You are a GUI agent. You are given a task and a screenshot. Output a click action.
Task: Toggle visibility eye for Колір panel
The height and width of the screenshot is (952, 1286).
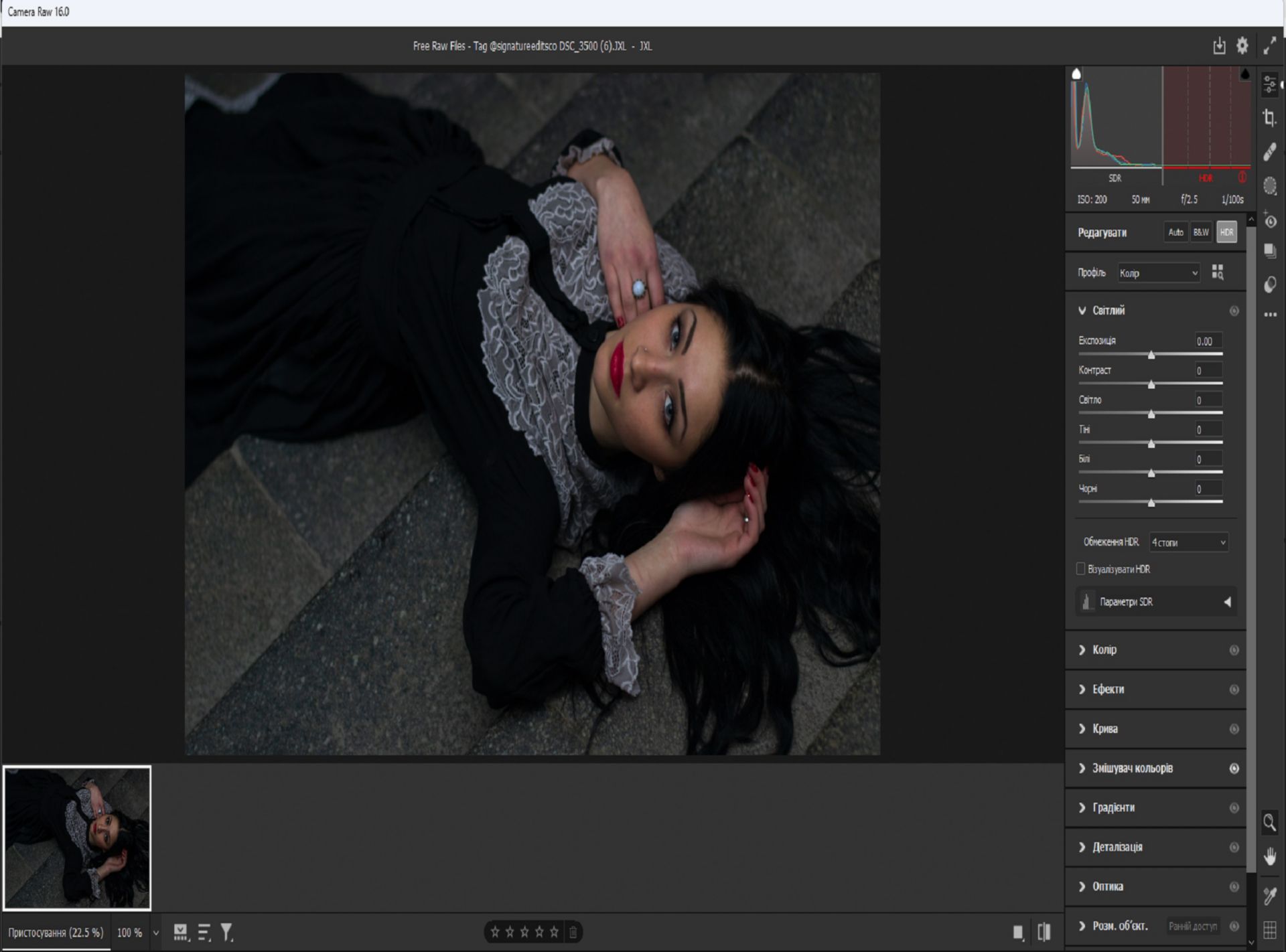(1234, 650)
